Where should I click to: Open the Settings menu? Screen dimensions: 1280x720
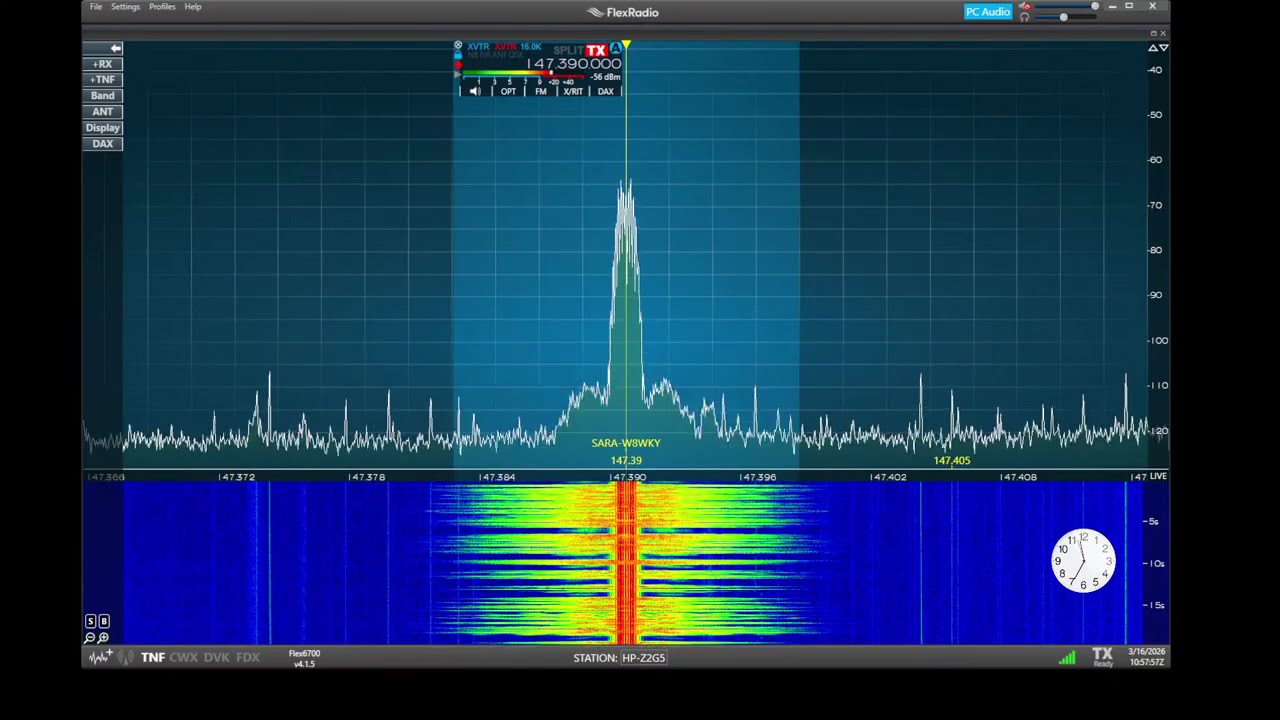125,7
